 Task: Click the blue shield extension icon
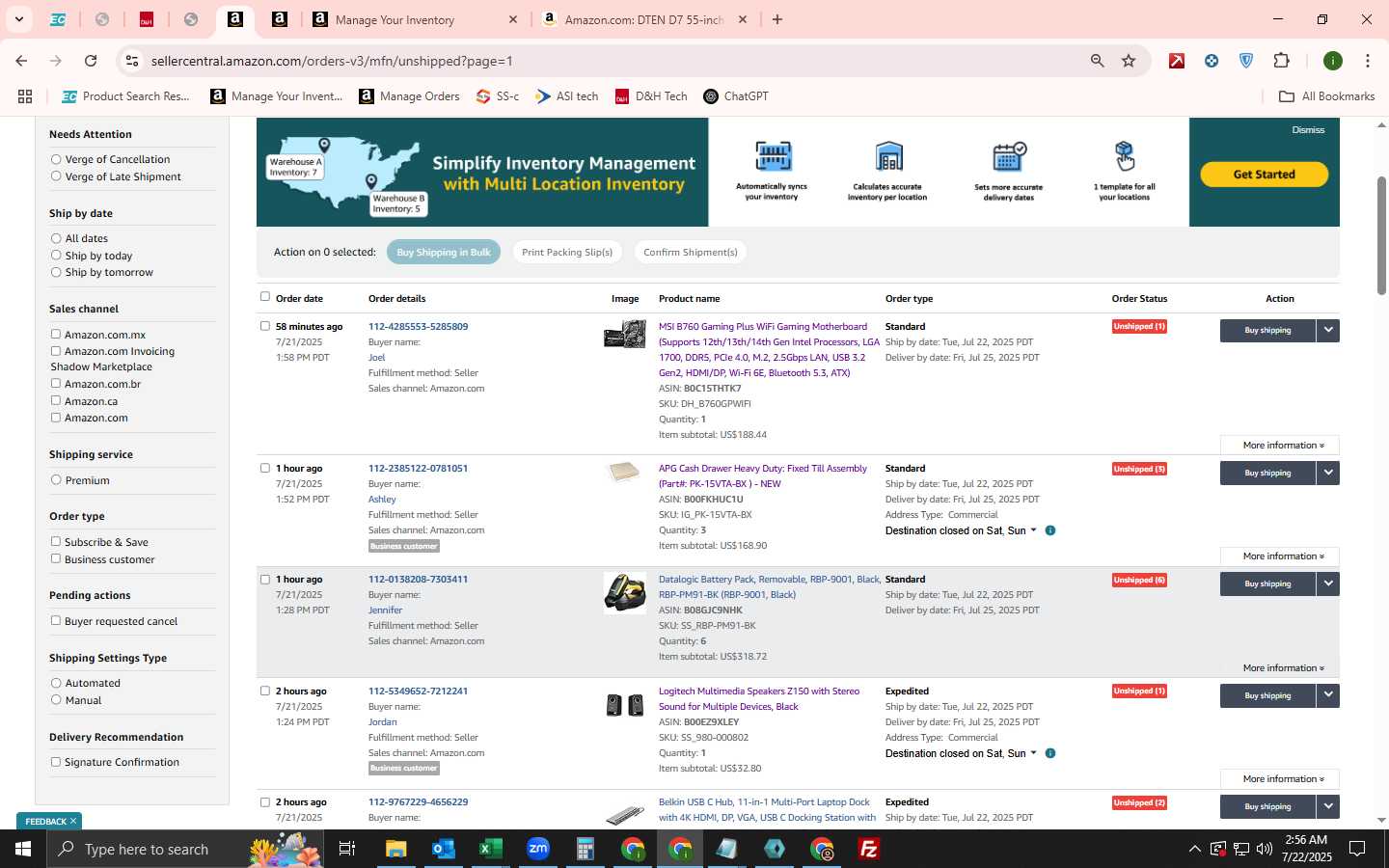coord(1246,61)
